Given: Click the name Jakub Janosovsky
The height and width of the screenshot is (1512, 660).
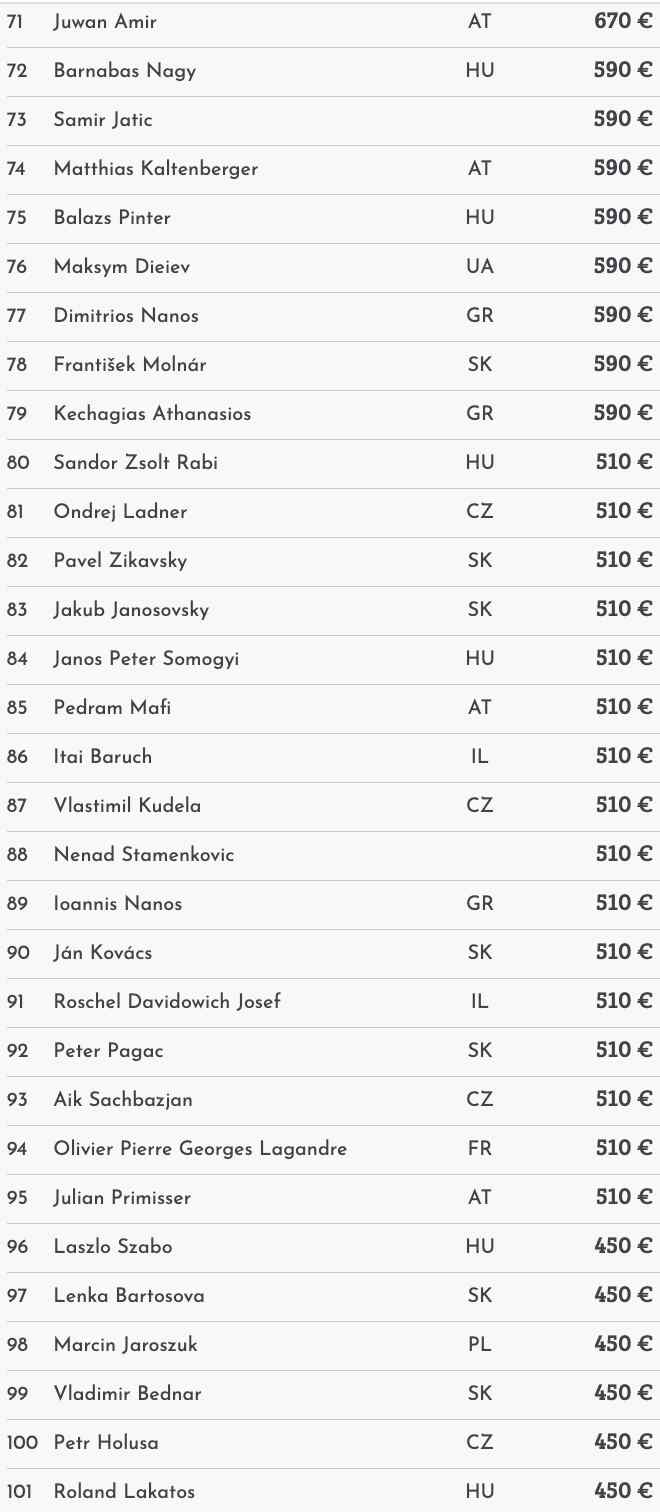Looking at the screenshot, I should tap(131, 610).
